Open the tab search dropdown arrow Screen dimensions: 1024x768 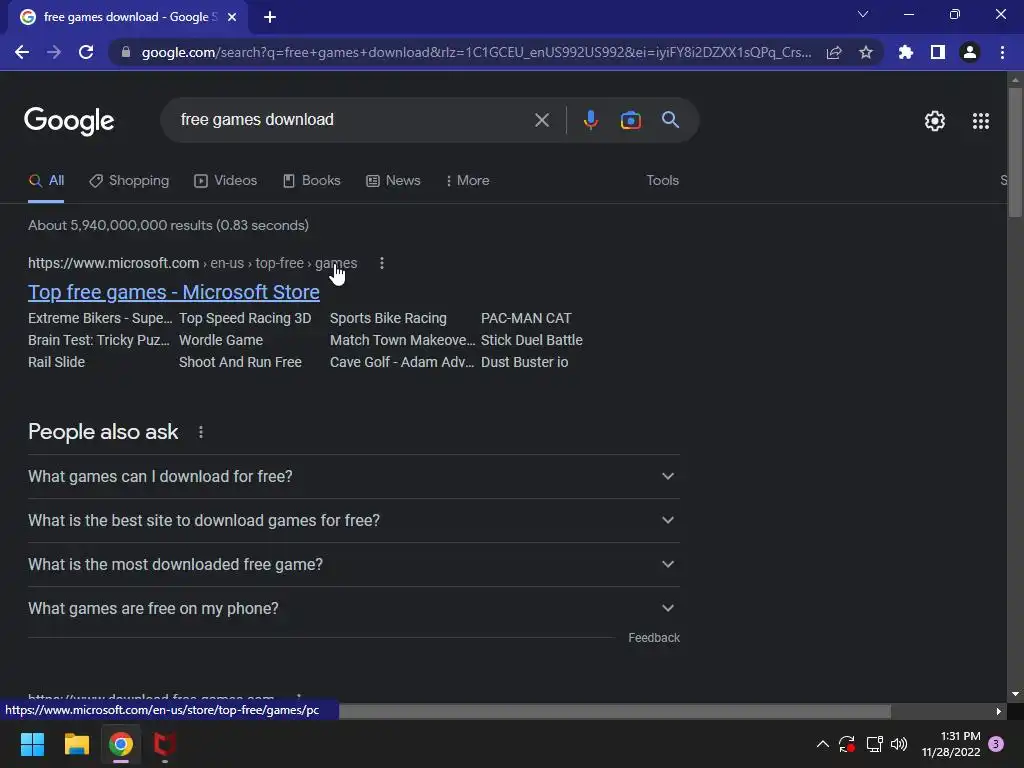click(863, 14)
